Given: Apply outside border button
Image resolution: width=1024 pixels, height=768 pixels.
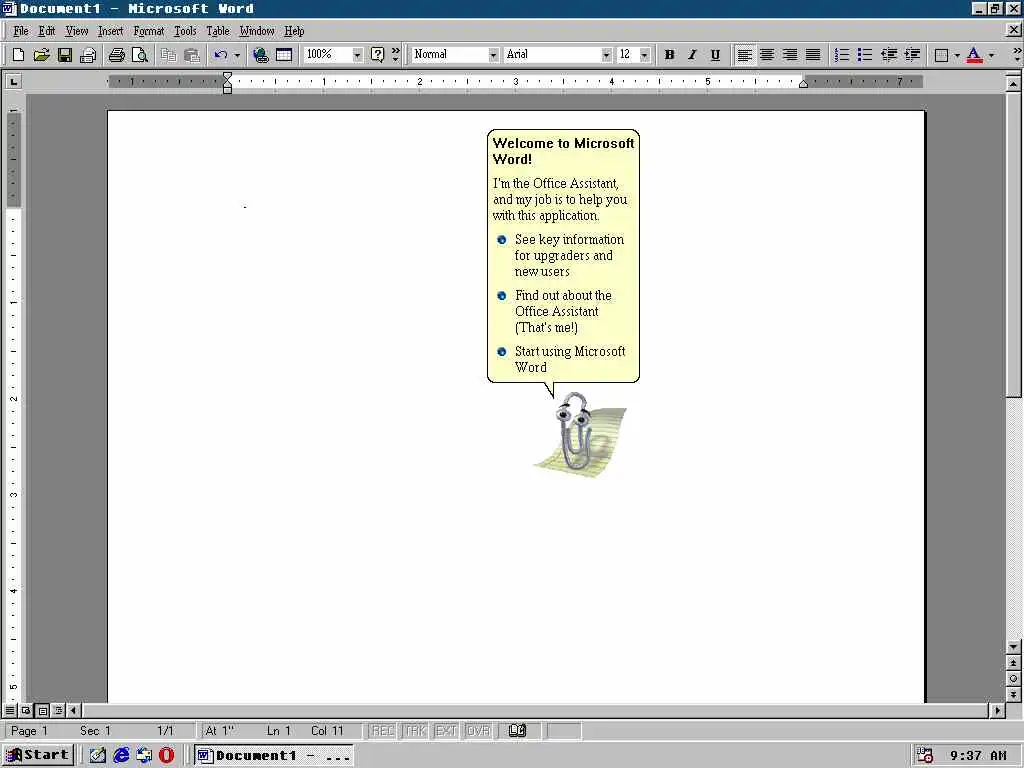Looking at the screenshot, I should coord(941,55).
